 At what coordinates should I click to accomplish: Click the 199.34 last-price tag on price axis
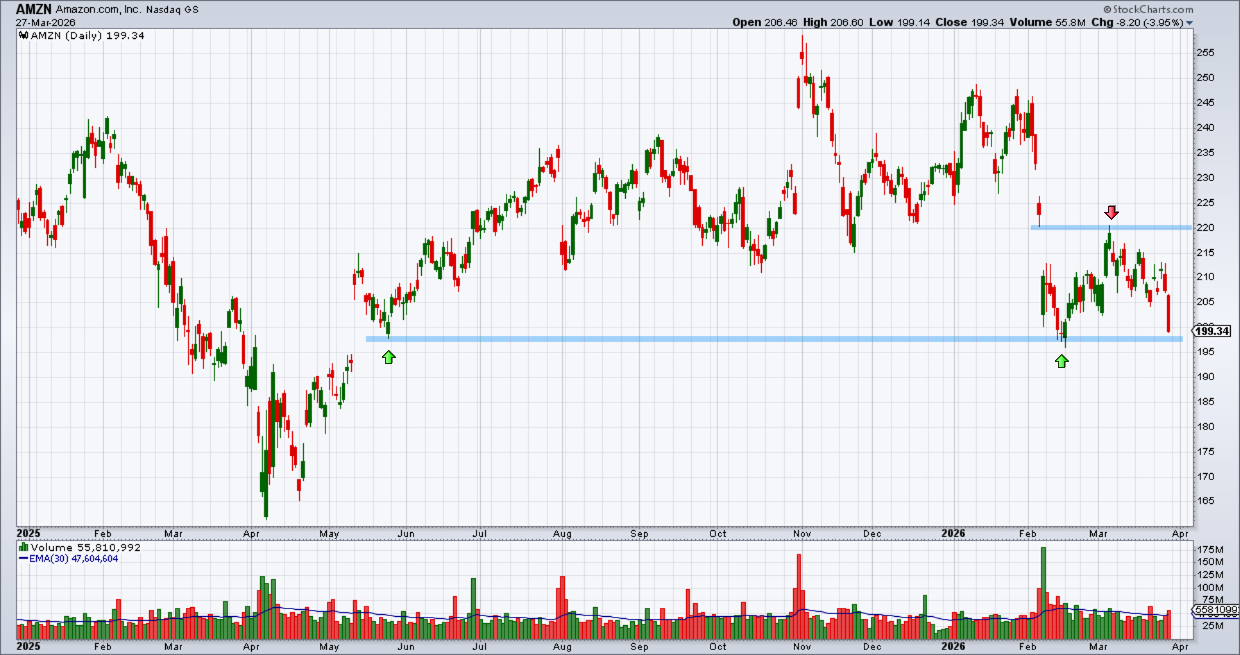pos(1212,331)
